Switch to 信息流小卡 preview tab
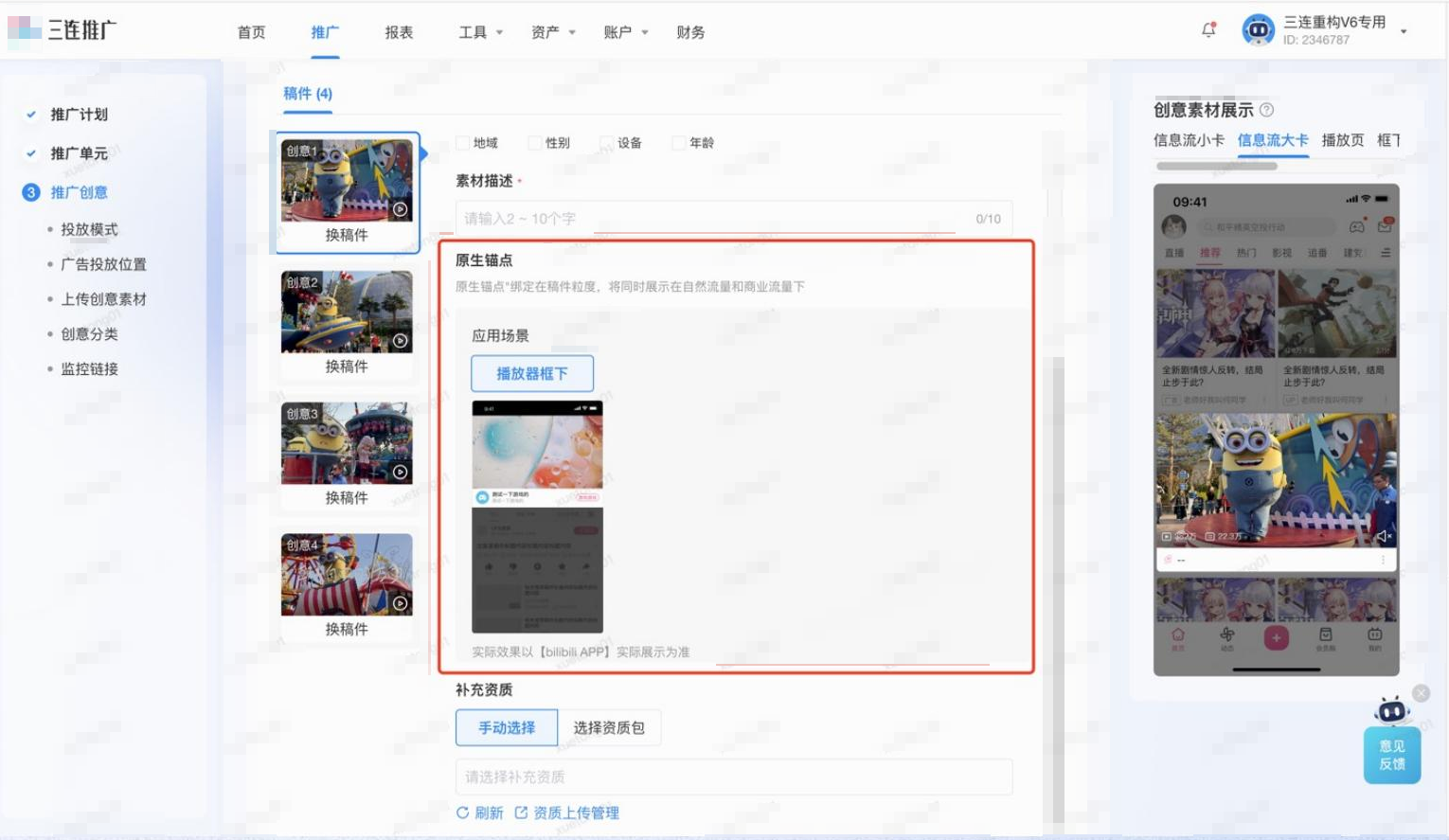This screenshot has width=1449, height=840. (1189, 140)
